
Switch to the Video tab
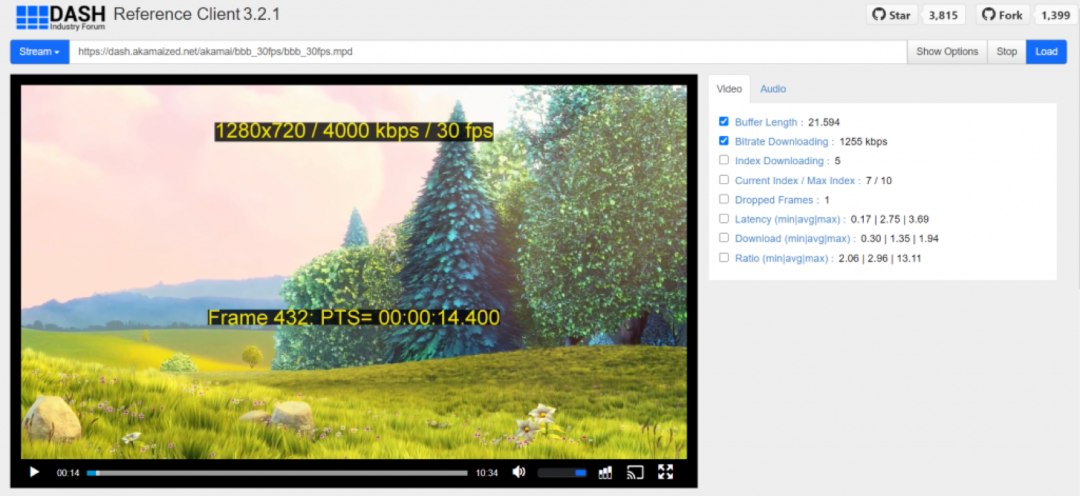(x=729, y=89)
